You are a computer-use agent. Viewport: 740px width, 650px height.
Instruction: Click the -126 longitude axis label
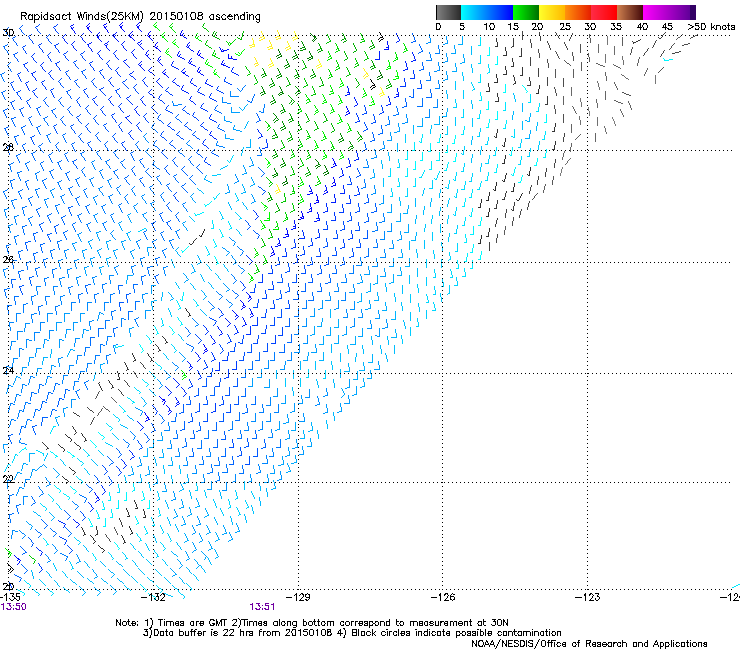coord(443,597)
